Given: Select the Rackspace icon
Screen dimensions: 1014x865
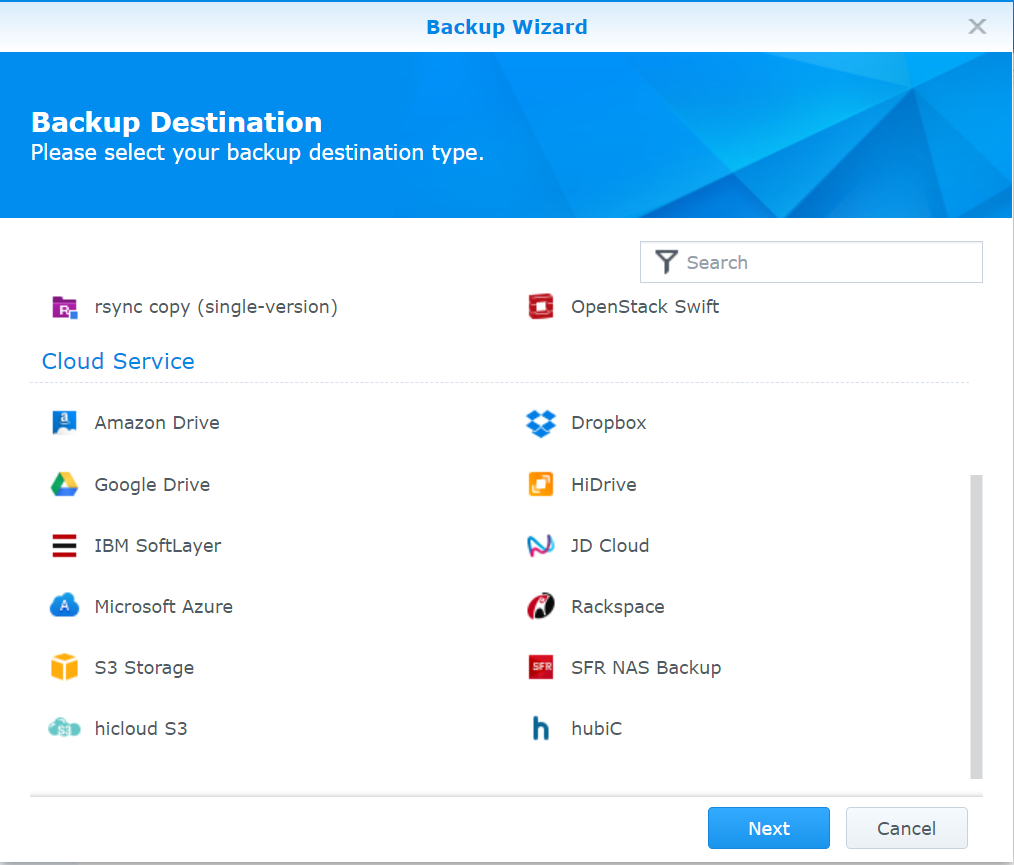Looking at the screenshot, I should (x=540, y=607).
